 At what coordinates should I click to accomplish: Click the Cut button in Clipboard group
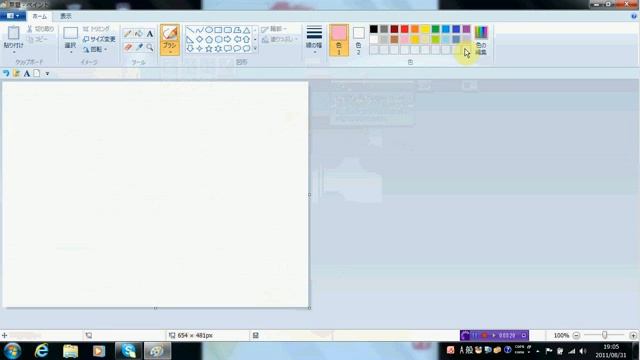[x=41, y=29]
